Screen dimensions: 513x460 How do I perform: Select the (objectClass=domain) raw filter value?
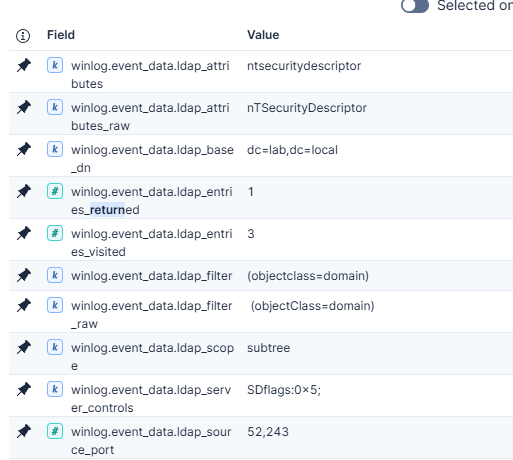pos(312,306)
